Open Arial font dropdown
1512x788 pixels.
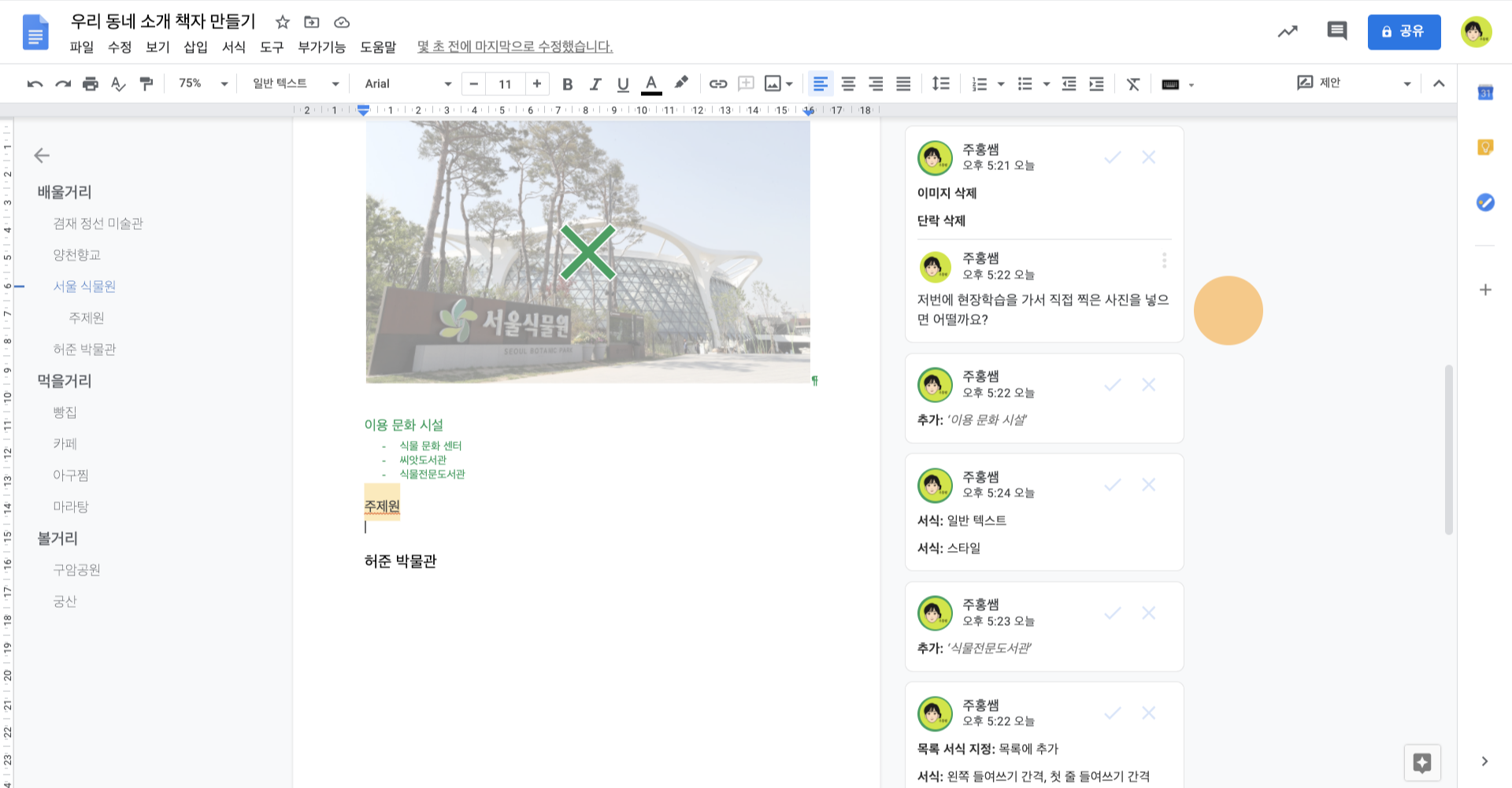408,83
